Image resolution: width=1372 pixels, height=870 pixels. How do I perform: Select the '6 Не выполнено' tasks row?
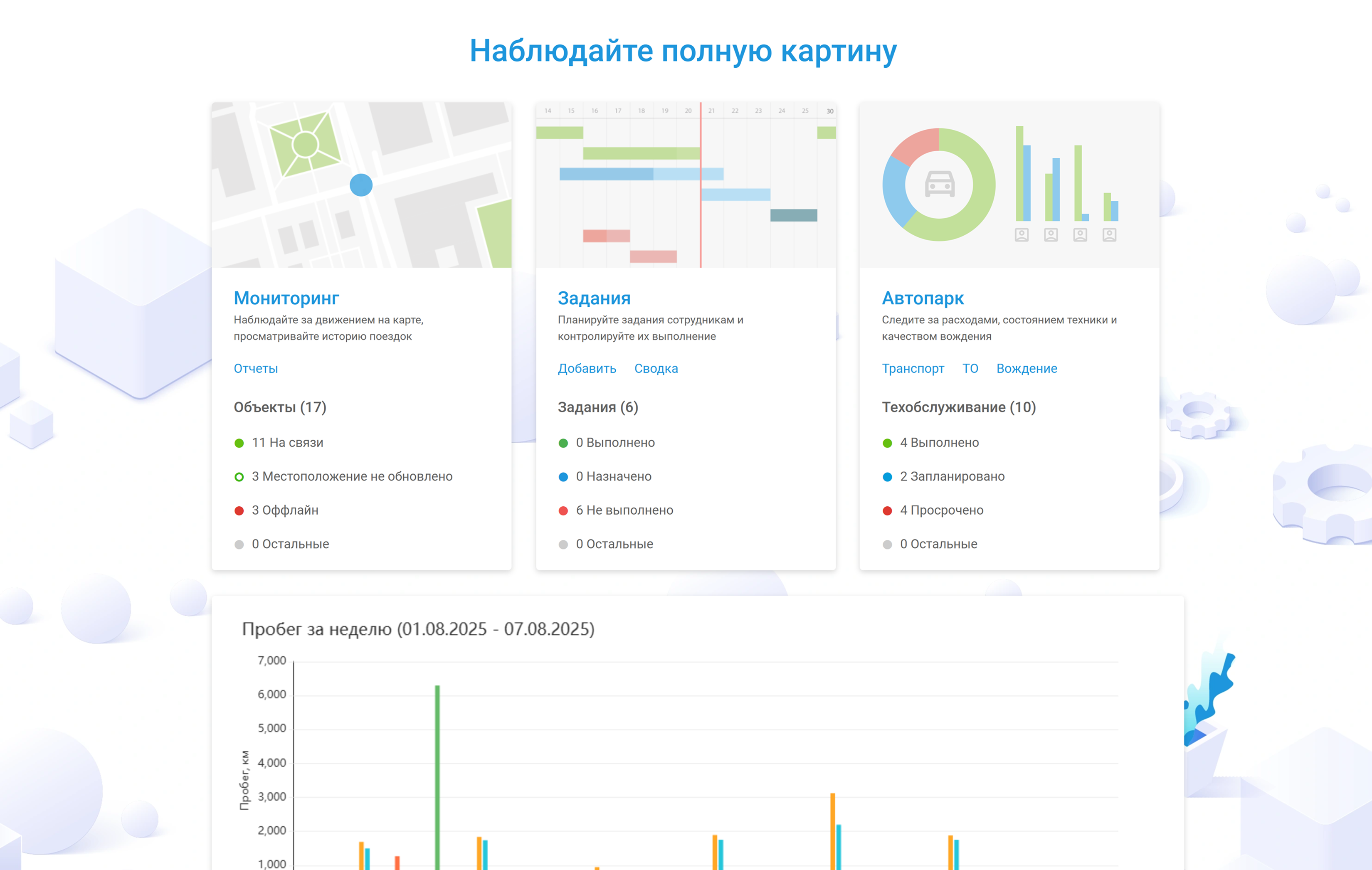[x=615, y=510]
